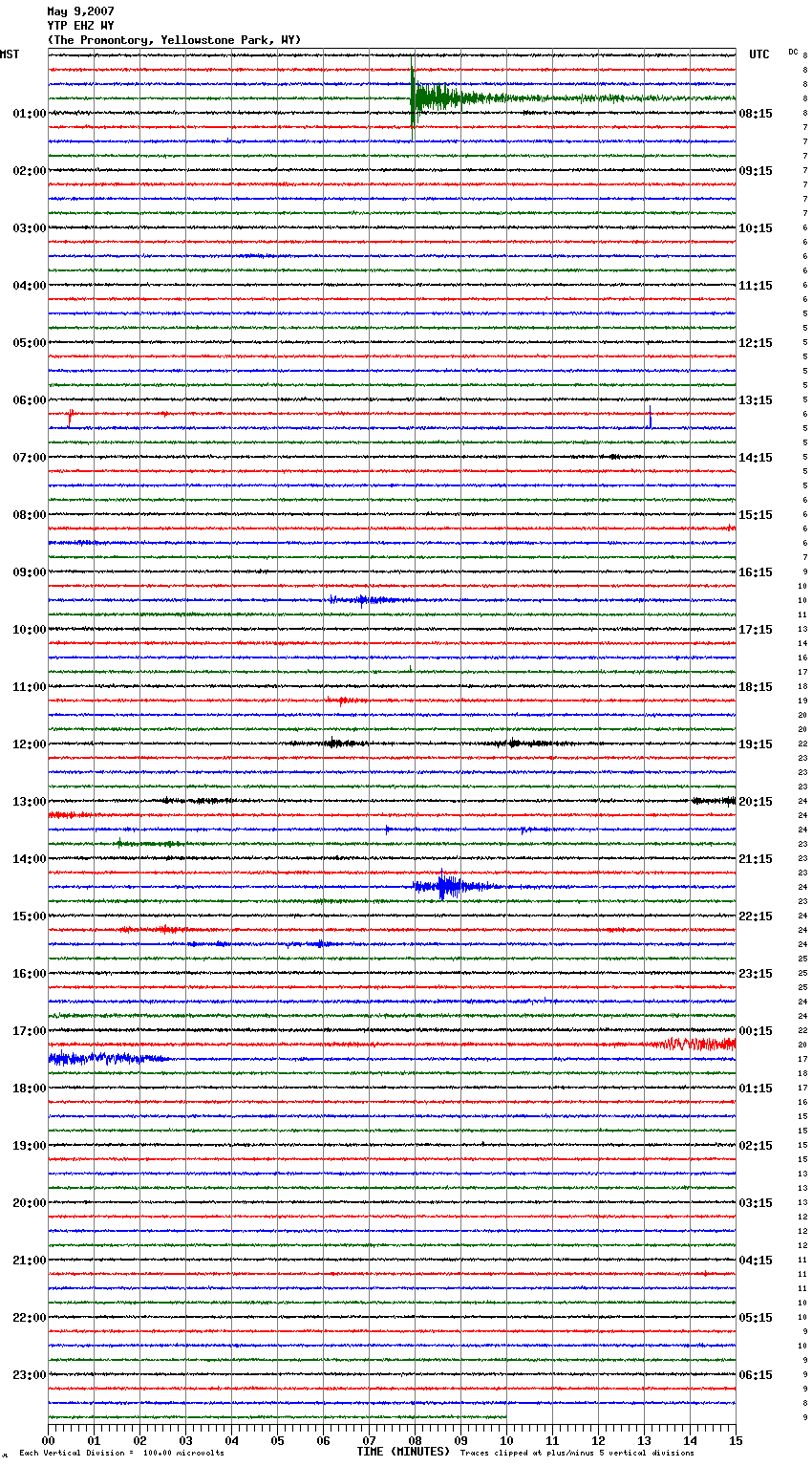
Task: Click the "10" minute tick label
Action: (x=507, y=1440)
